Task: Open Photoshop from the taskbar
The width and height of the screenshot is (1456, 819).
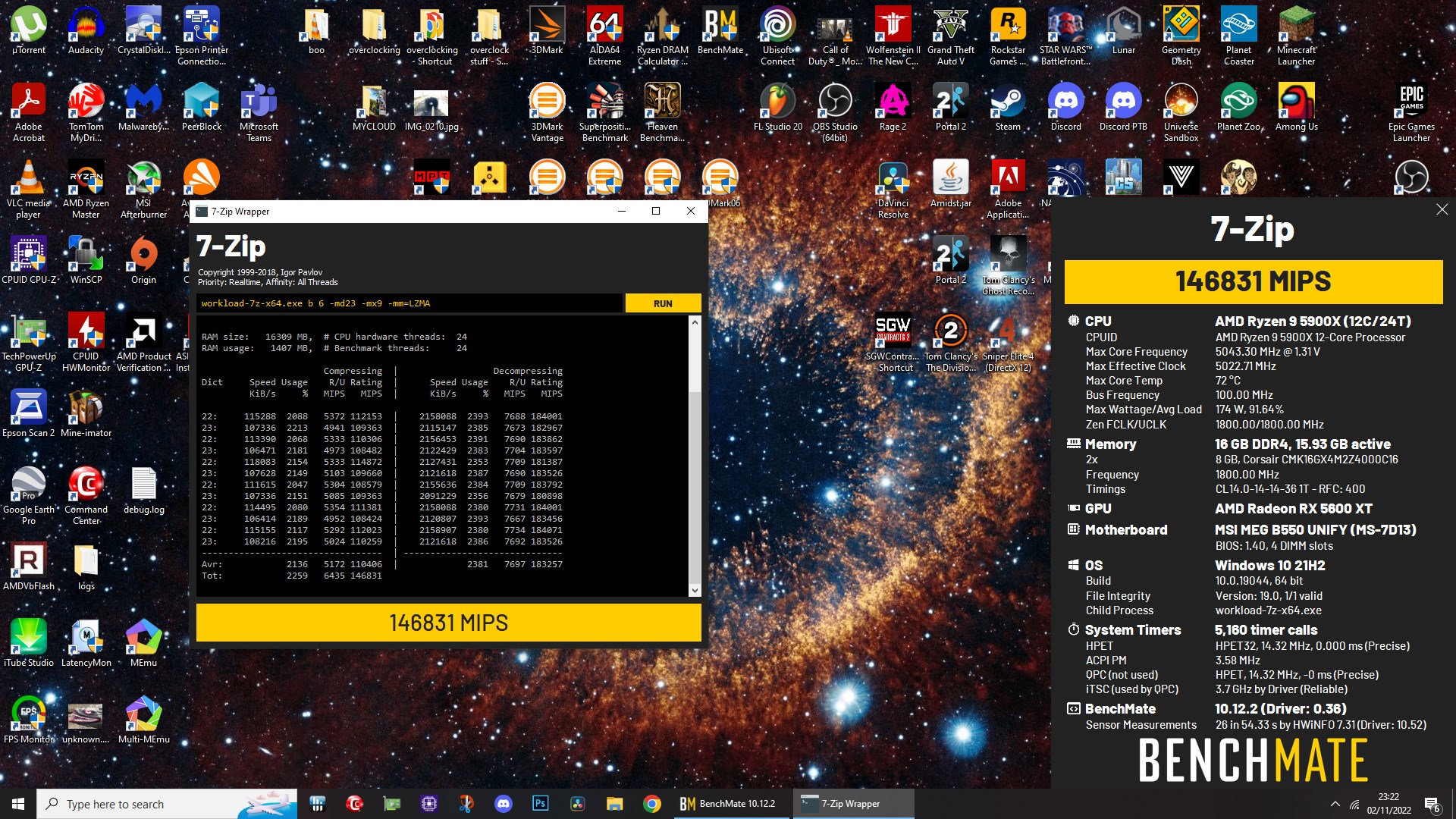Action: click(540, 804)
